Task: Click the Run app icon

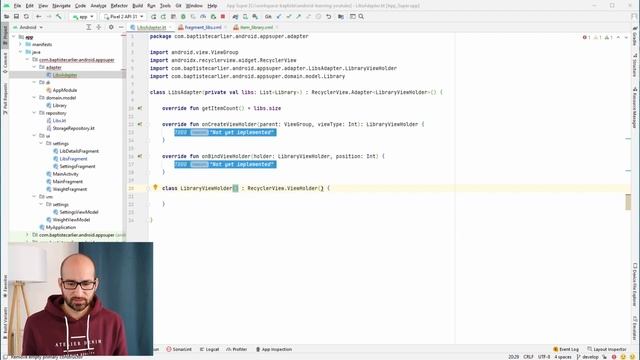Action: 153,17
